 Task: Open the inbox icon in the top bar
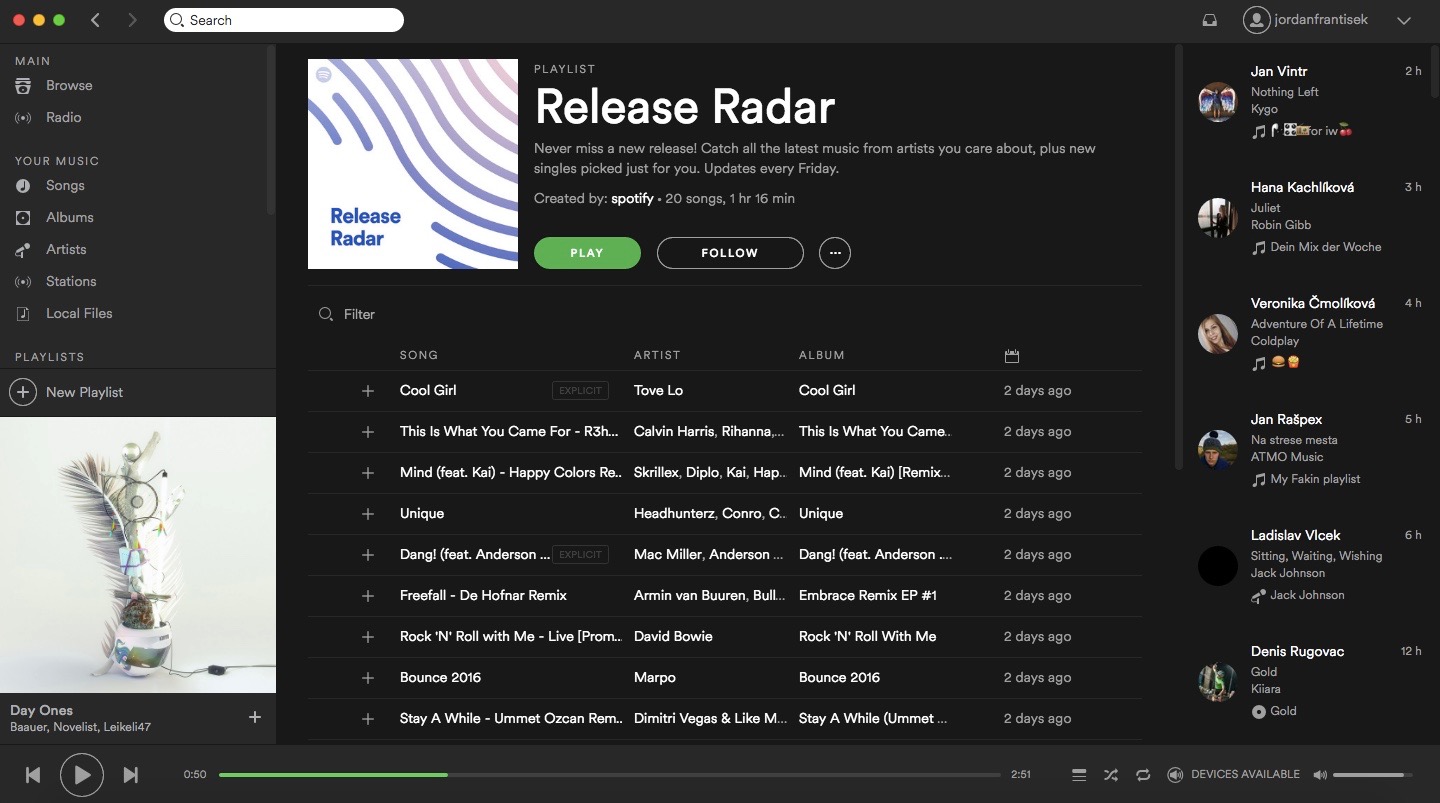click(1209, 20)
